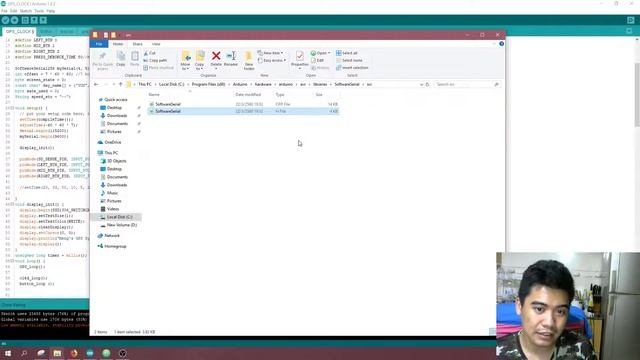
Task: Click the Explorer Help question icon
Action: 501,44
